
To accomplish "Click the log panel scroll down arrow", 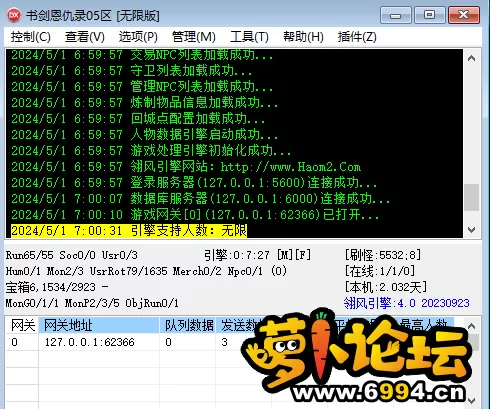I will (471, 230).
